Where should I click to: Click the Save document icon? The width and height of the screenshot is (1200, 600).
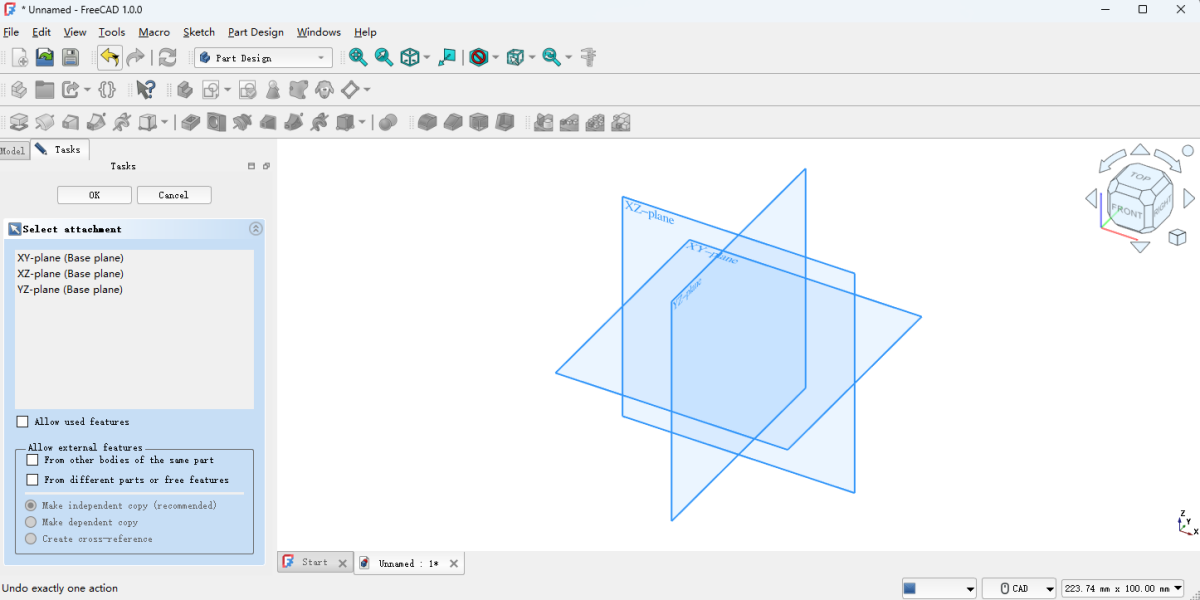coord(69,57)
